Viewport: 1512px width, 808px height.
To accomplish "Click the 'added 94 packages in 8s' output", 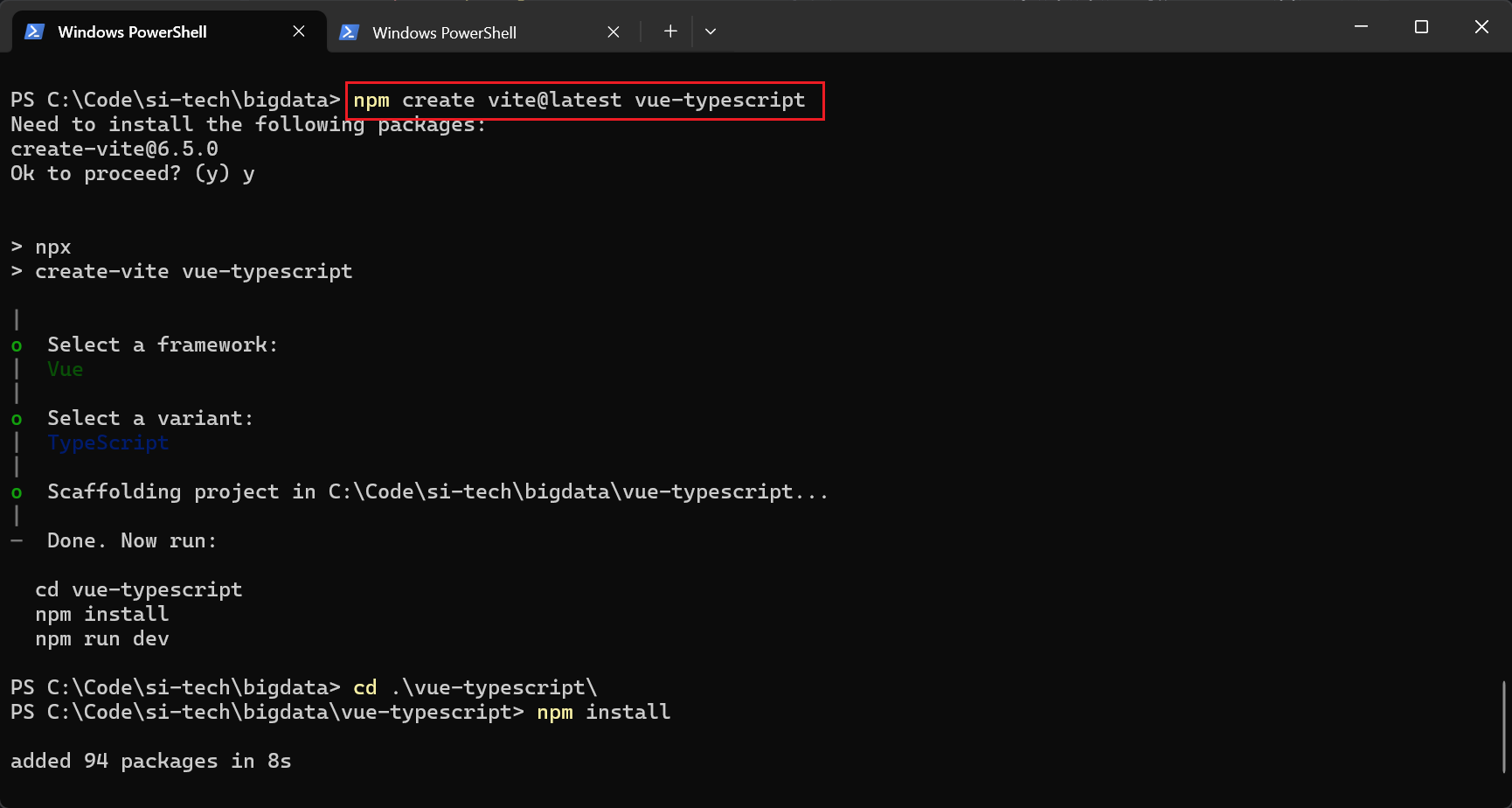I will pos(150,761).
